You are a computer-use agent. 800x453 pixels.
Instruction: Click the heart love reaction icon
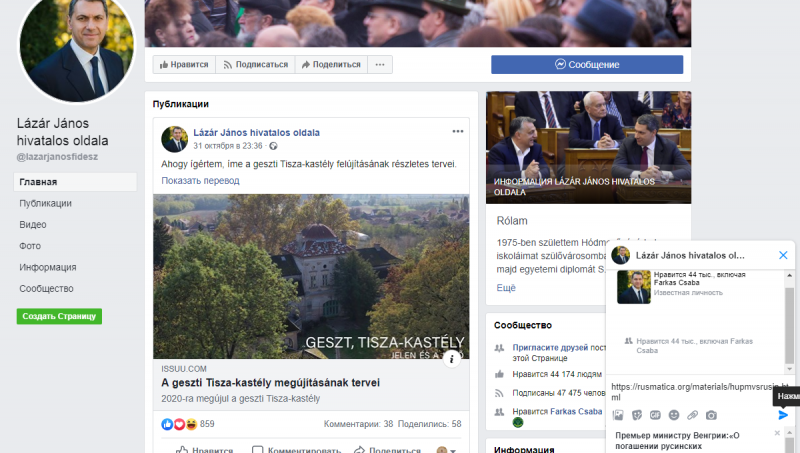tap(179, 424)
